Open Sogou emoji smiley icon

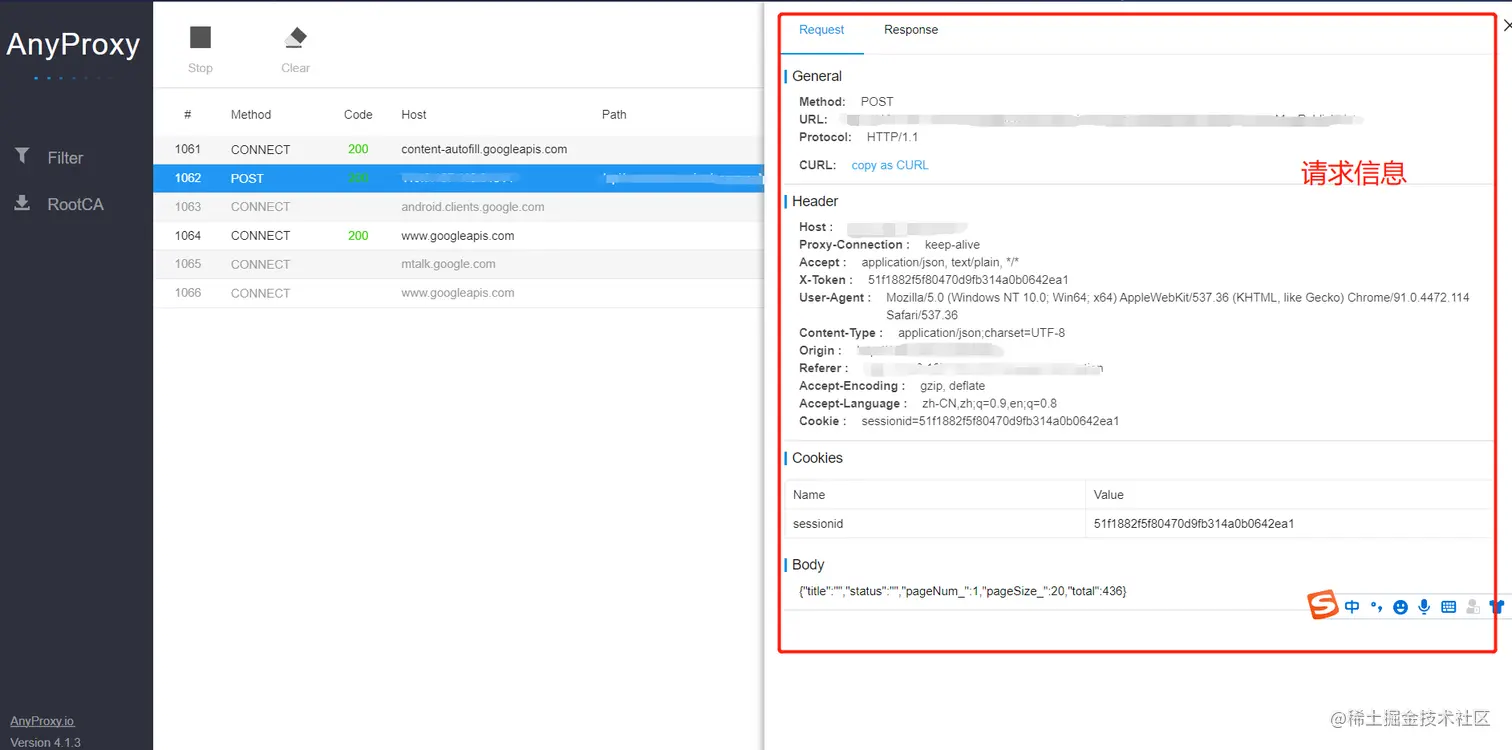pos(1400,606)
